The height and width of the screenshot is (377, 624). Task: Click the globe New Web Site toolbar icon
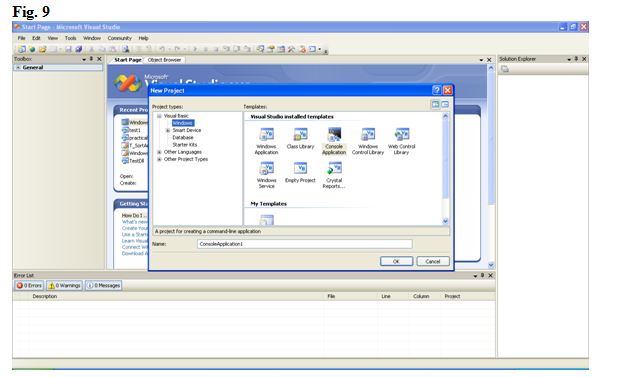32,49
